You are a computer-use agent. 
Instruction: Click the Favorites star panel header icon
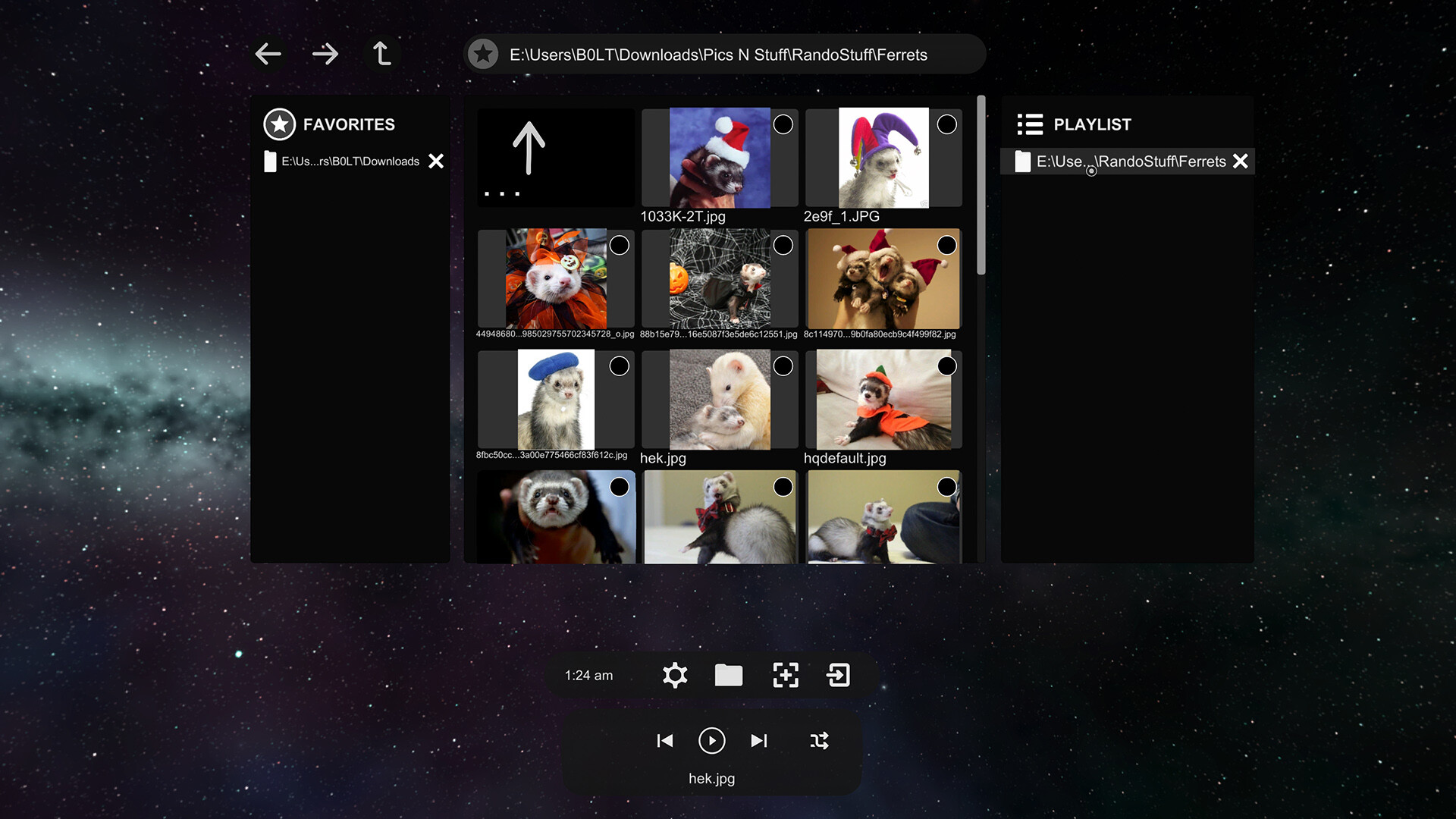coord(278,124)
